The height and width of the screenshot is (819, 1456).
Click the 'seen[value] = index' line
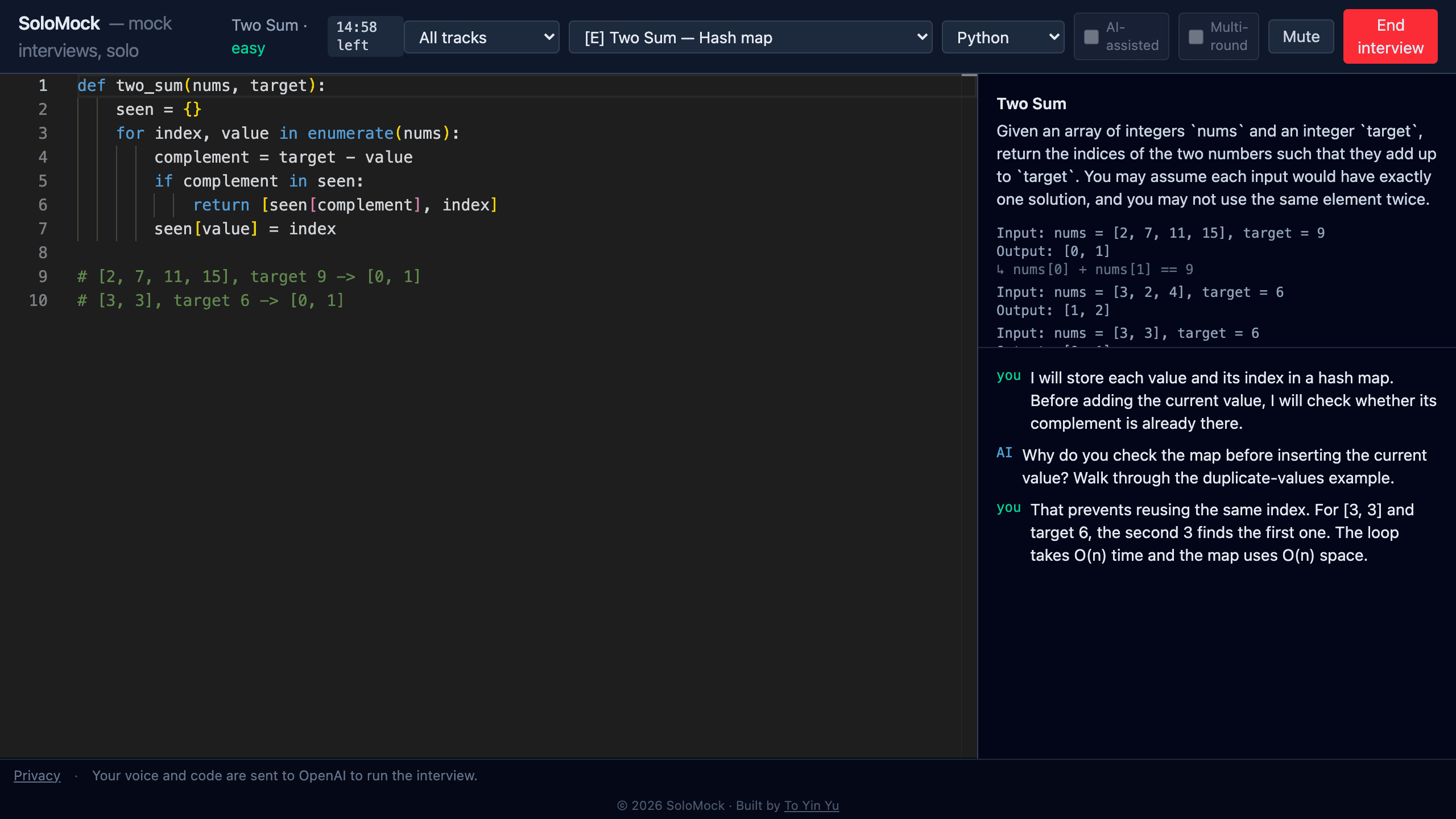[x=245, y=229]
